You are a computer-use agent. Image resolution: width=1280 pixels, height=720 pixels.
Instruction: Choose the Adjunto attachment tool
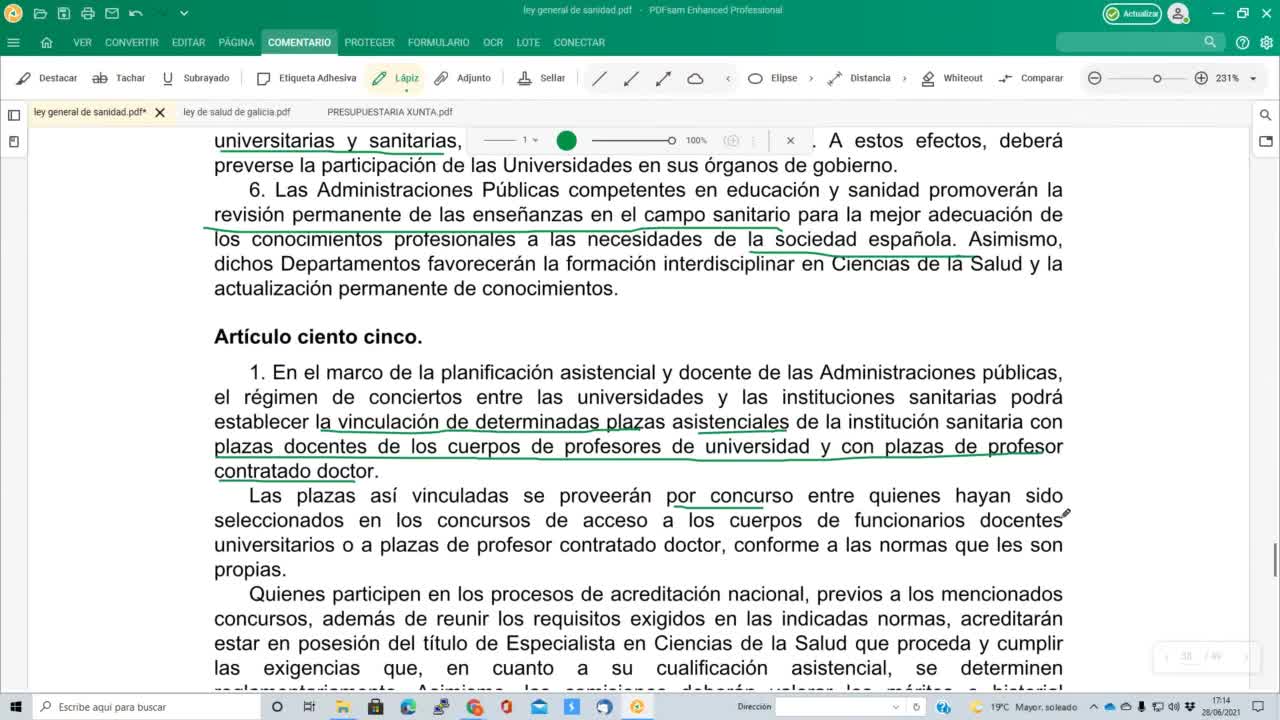coord(462,78)
